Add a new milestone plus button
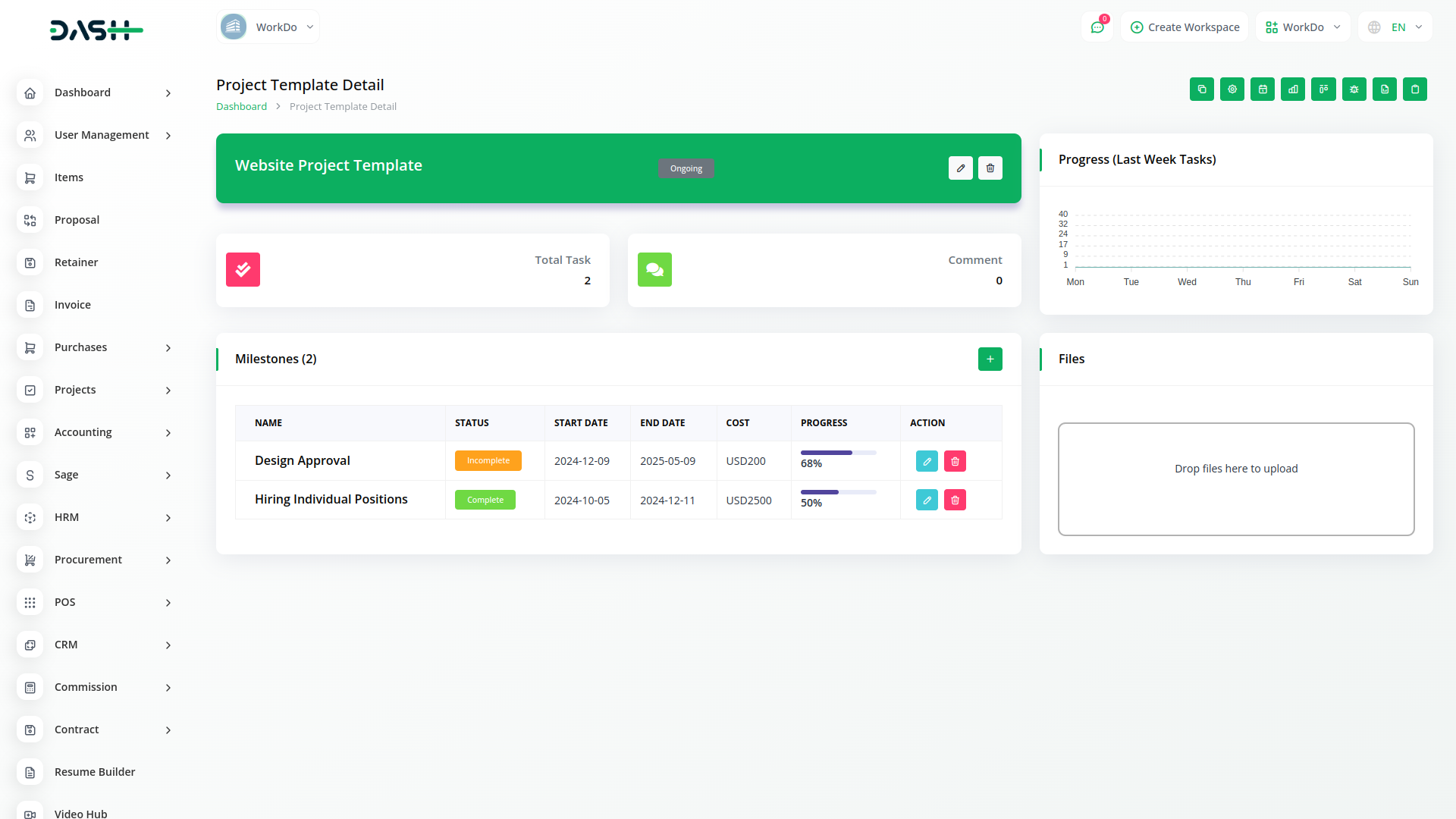 [990, 359]
